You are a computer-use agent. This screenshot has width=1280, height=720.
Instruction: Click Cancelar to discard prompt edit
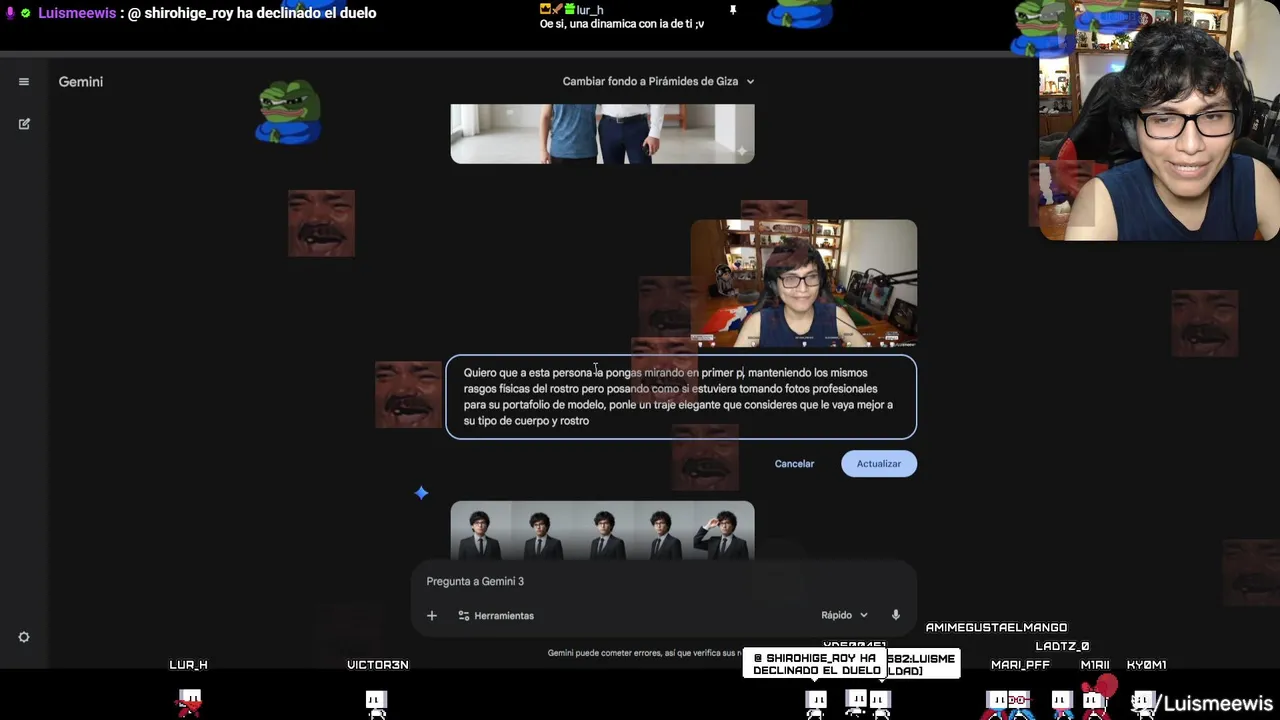point(794,464)
